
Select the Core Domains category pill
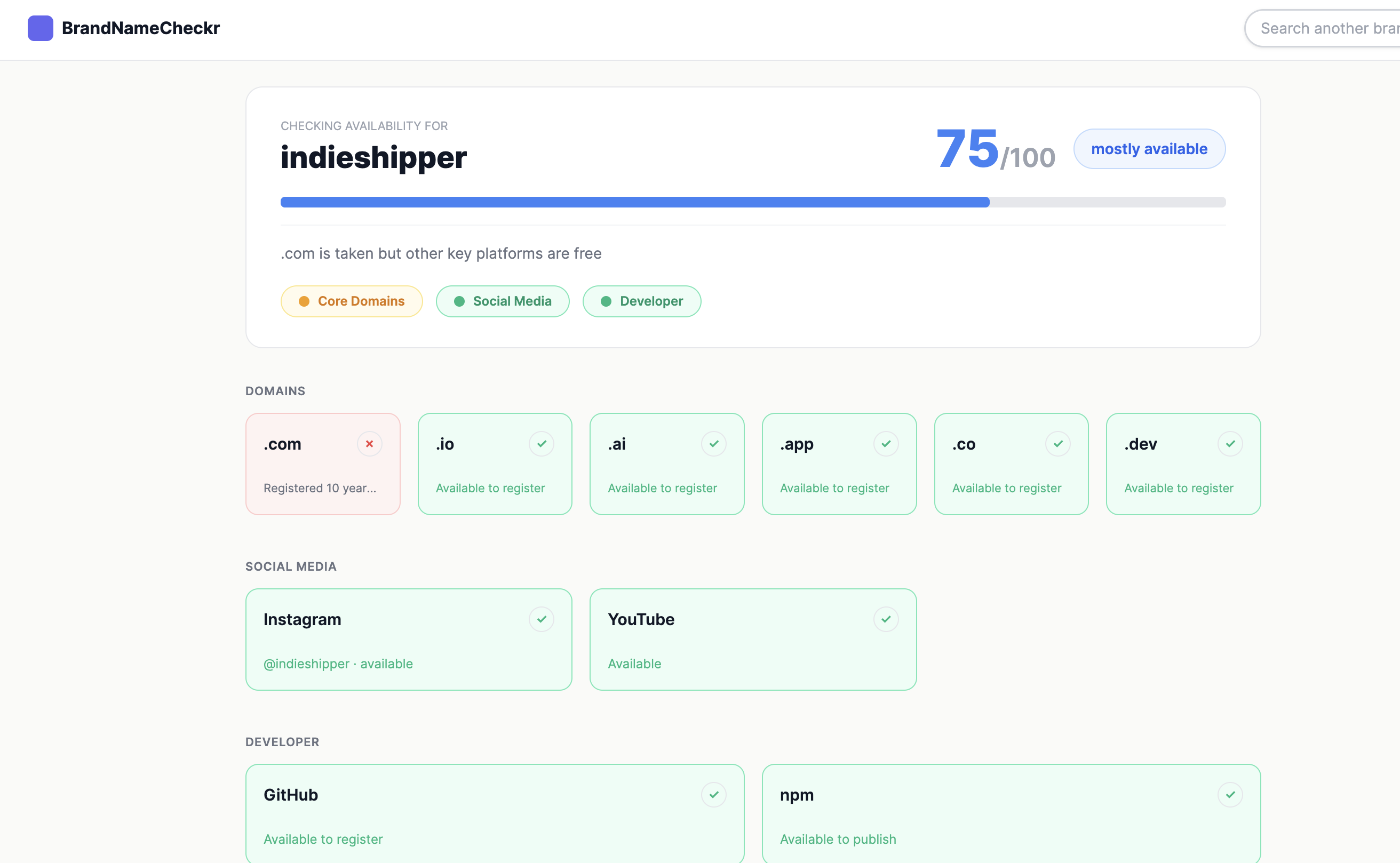352,301
